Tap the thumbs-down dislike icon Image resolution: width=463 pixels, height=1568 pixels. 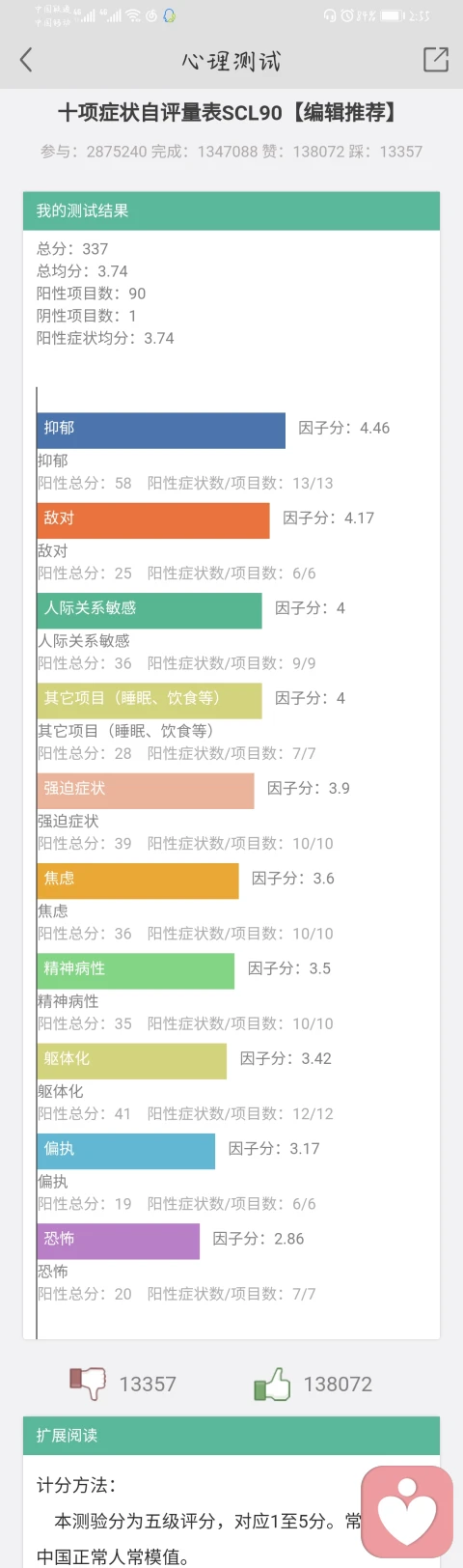point(88,1384)
